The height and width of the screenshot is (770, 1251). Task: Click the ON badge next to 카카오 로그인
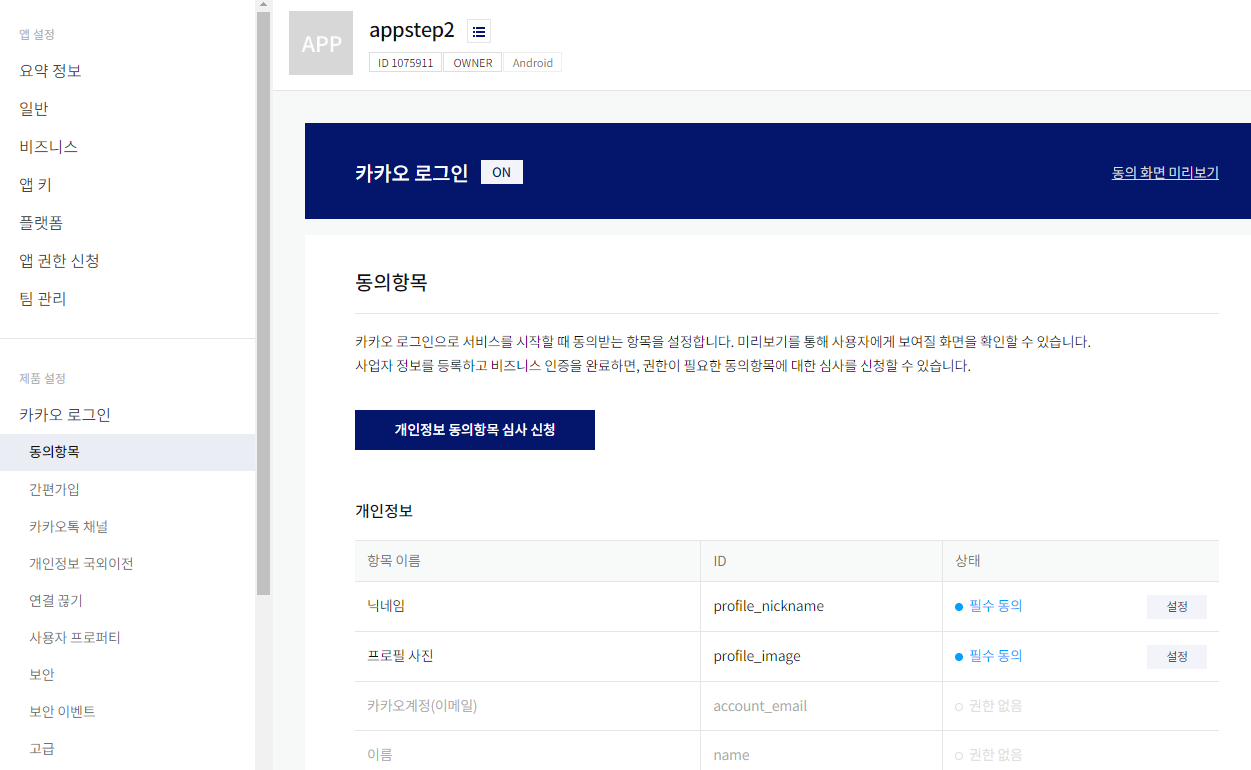(x=502, y=172)
